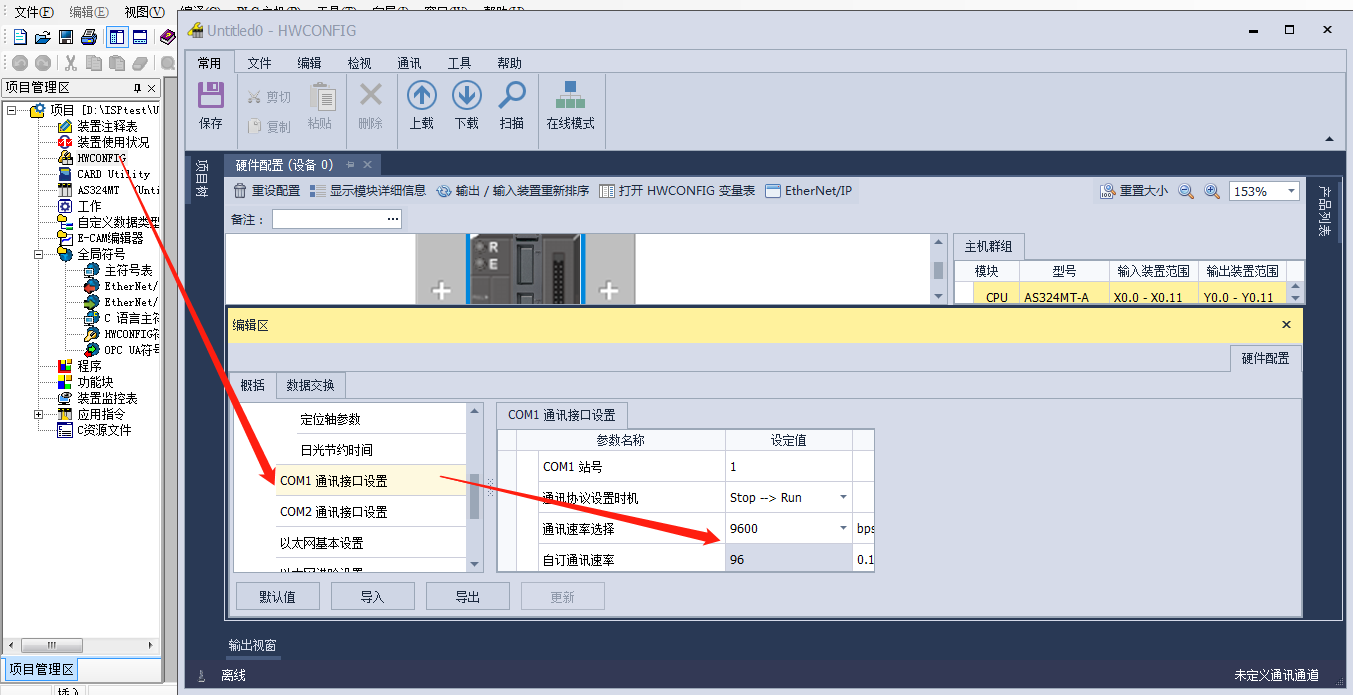Open the 通讯速率选择 9600 dropdown
Screen dimensions: 1353x695
(842, 529)
